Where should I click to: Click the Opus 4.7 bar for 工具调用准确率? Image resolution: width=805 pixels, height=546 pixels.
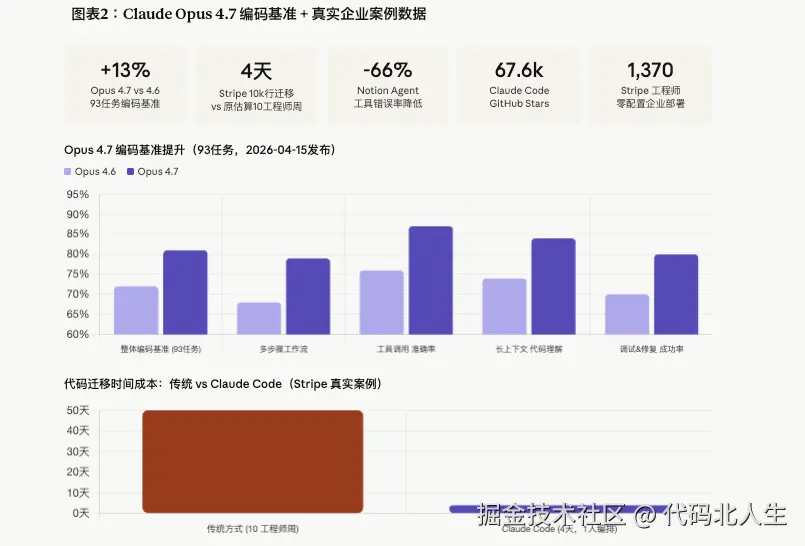click(431, 280)
